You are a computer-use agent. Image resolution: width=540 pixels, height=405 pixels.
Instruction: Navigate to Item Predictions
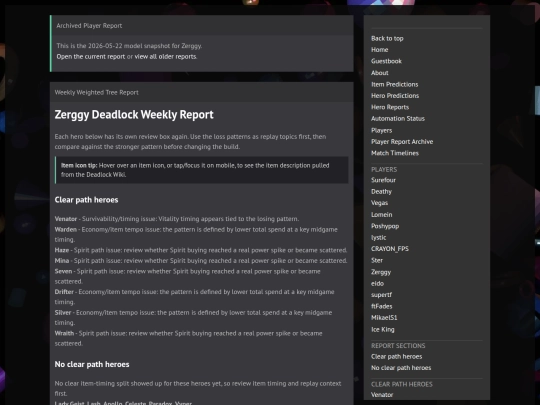click(395, 84)
